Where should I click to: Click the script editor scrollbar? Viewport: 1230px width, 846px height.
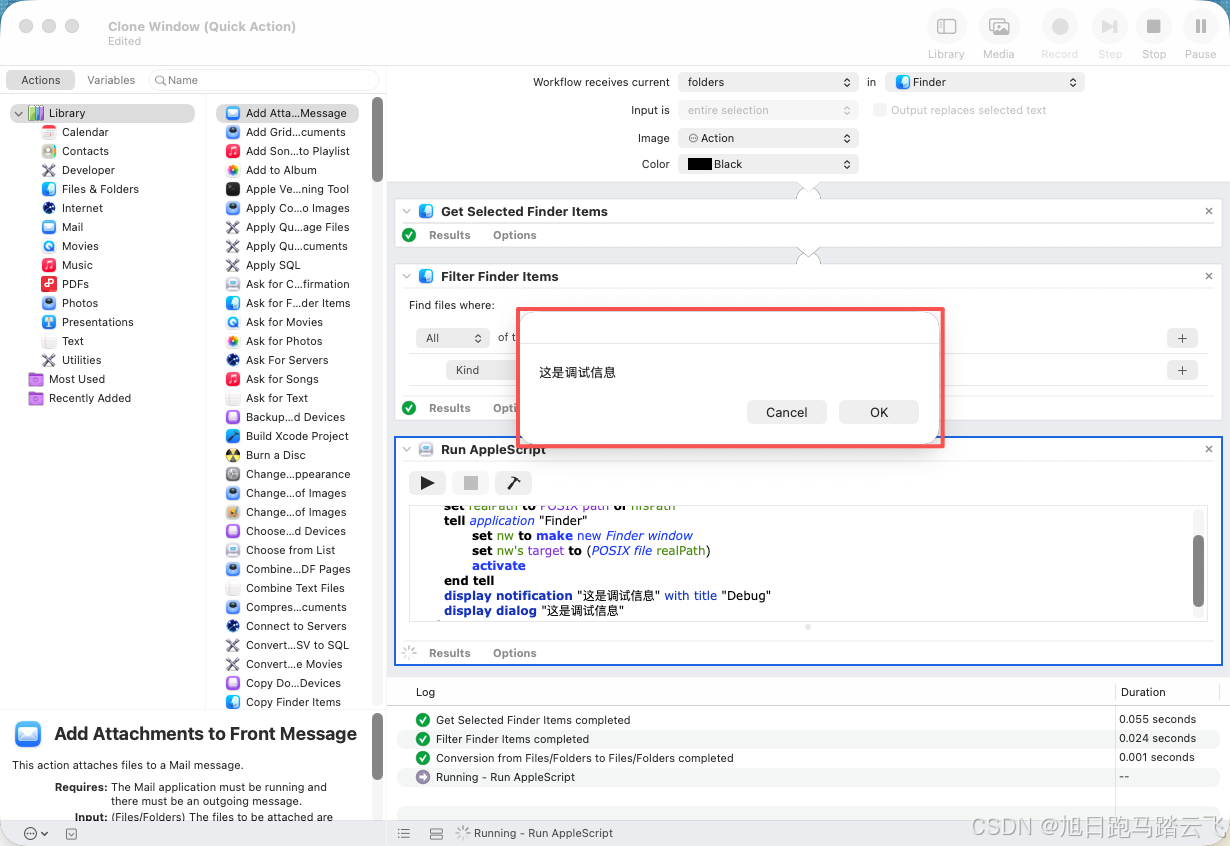[1199, 570]
